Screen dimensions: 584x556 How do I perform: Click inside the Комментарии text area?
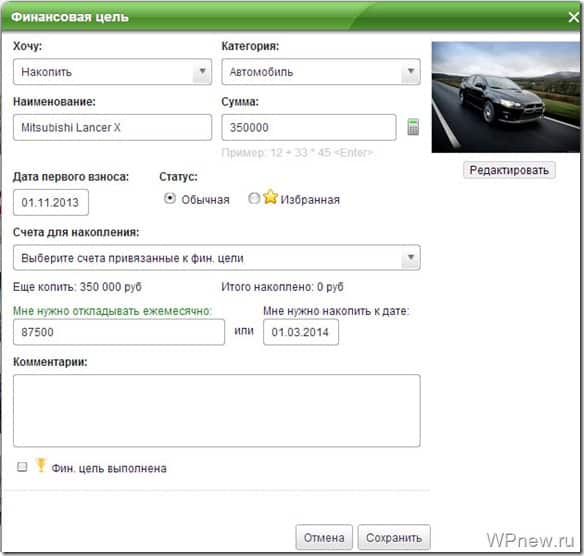pos(217,411)
